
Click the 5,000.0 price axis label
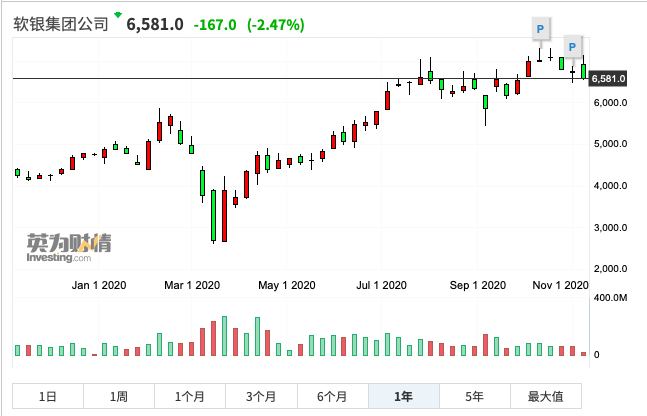coord(610,144)
